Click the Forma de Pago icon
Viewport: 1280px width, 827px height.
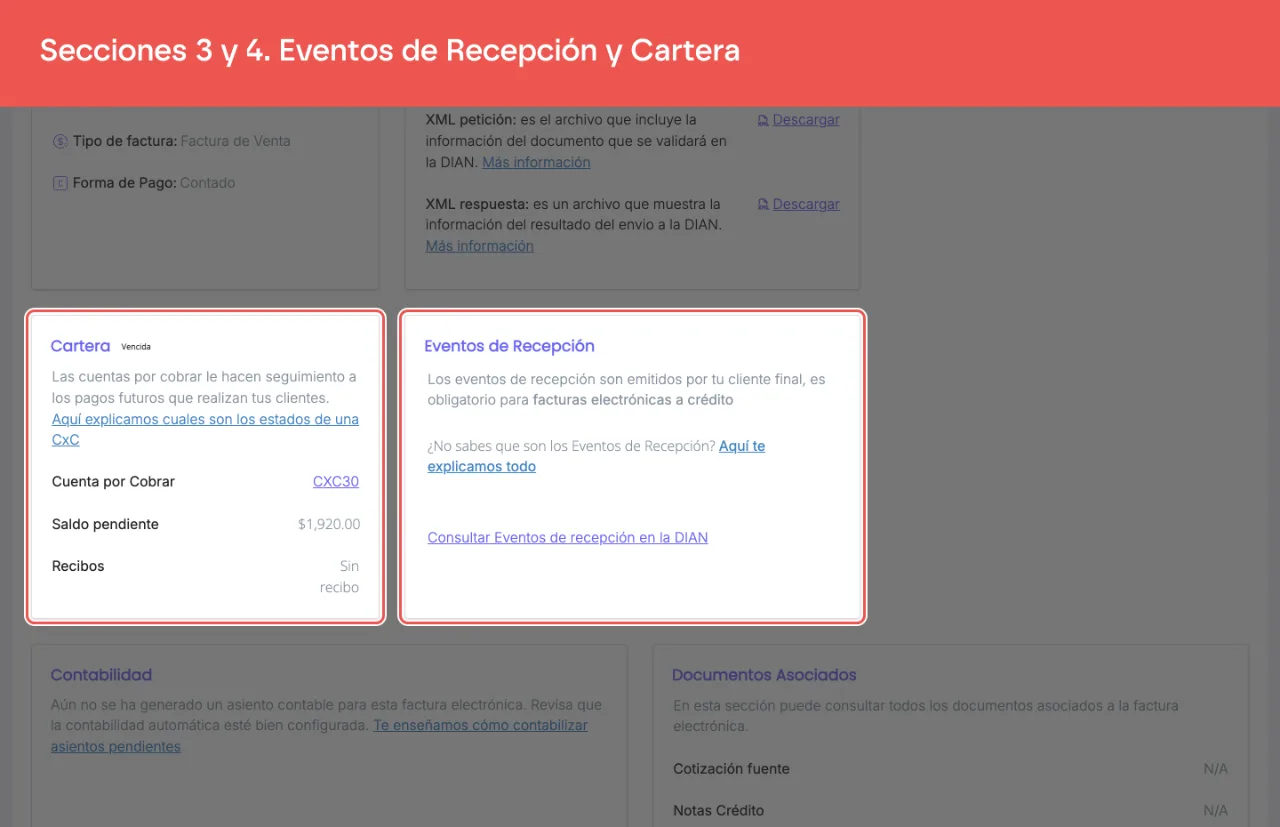[x=60, y=183]
